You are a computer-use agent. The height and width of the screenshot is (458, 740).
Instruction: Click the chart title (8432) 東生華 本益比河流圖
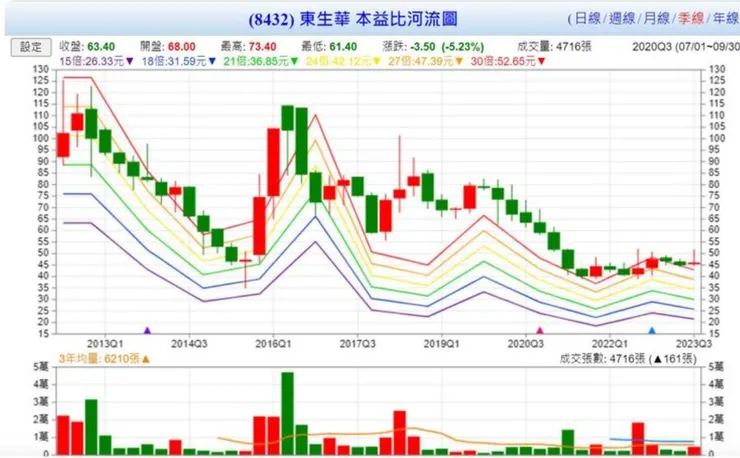pyautogui.click(x=353, y=19)
